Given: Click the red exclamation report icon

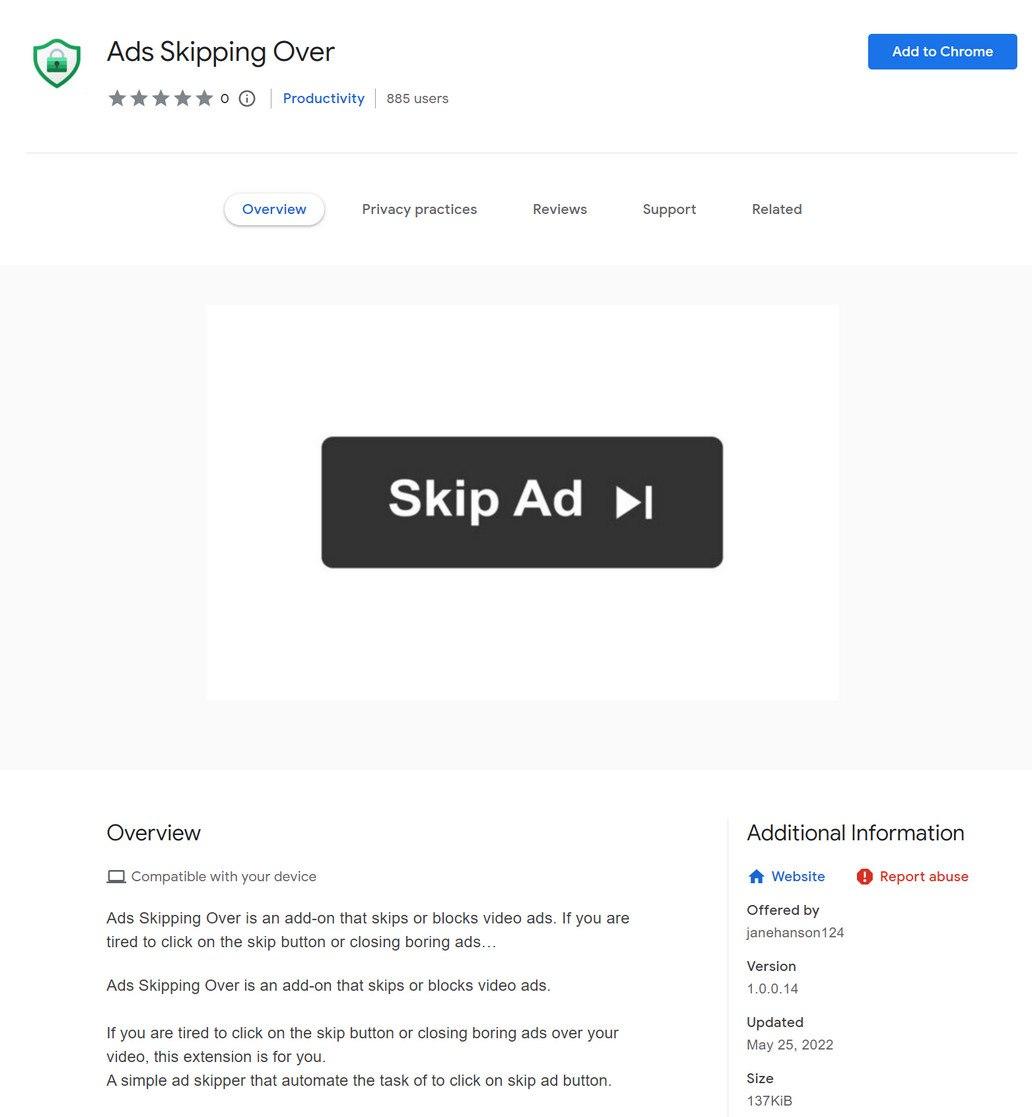Looking at the screenshot, I should point(865,877).
